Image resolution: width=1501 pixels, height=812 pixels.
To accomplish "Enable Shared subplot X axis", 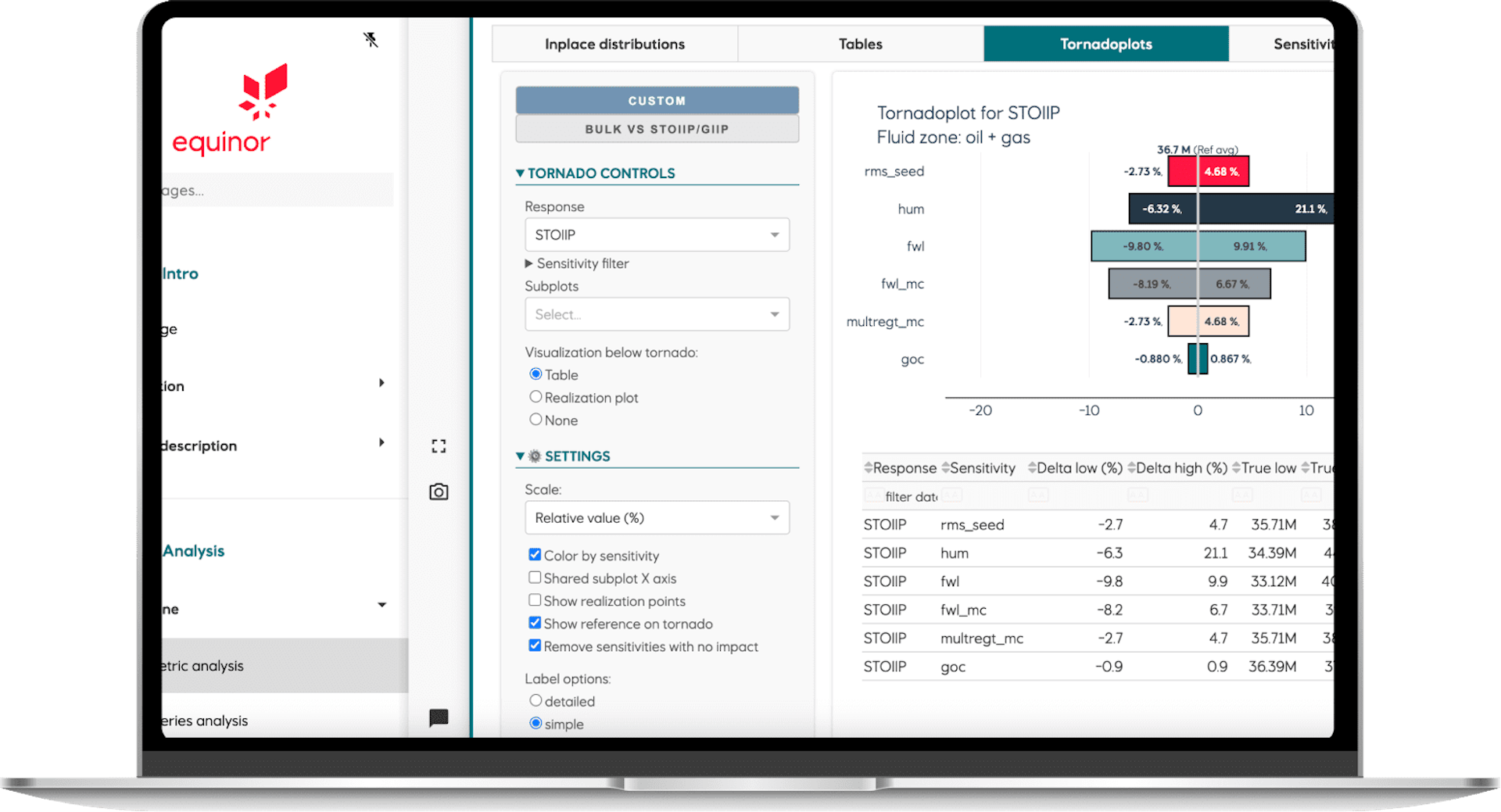I will point(535,578).
